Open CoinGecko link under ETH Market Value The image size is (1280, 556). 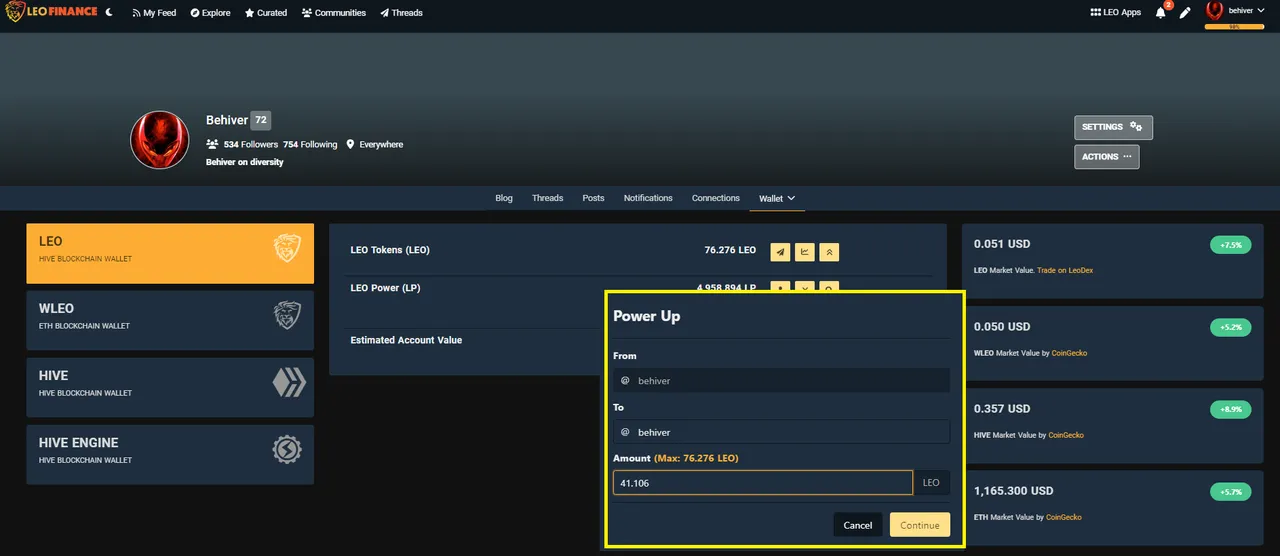(1063, 517)
